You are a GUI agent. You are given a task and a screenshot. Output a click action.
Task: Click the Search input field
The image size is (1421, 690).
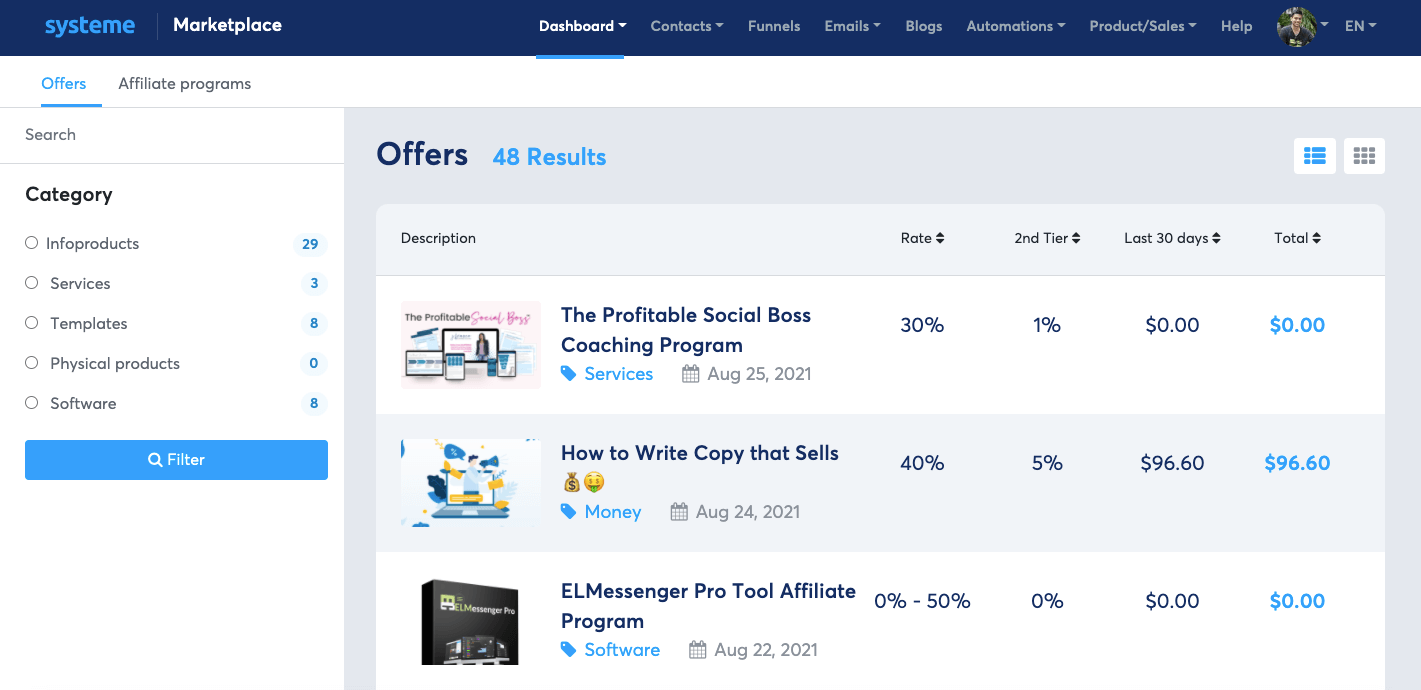(x=172, y=135)
